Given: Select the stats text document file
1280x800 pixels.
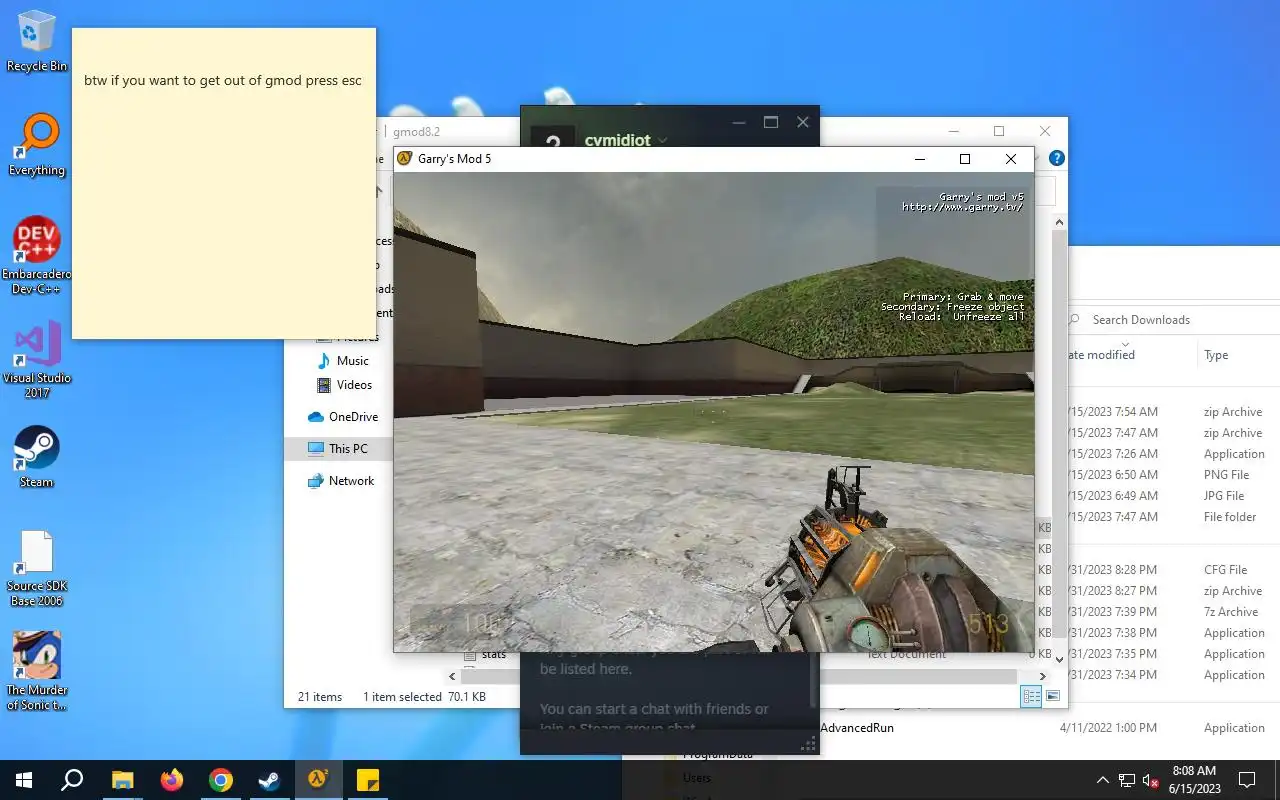Looking at the screenshot, I should (x=494, y=654).
